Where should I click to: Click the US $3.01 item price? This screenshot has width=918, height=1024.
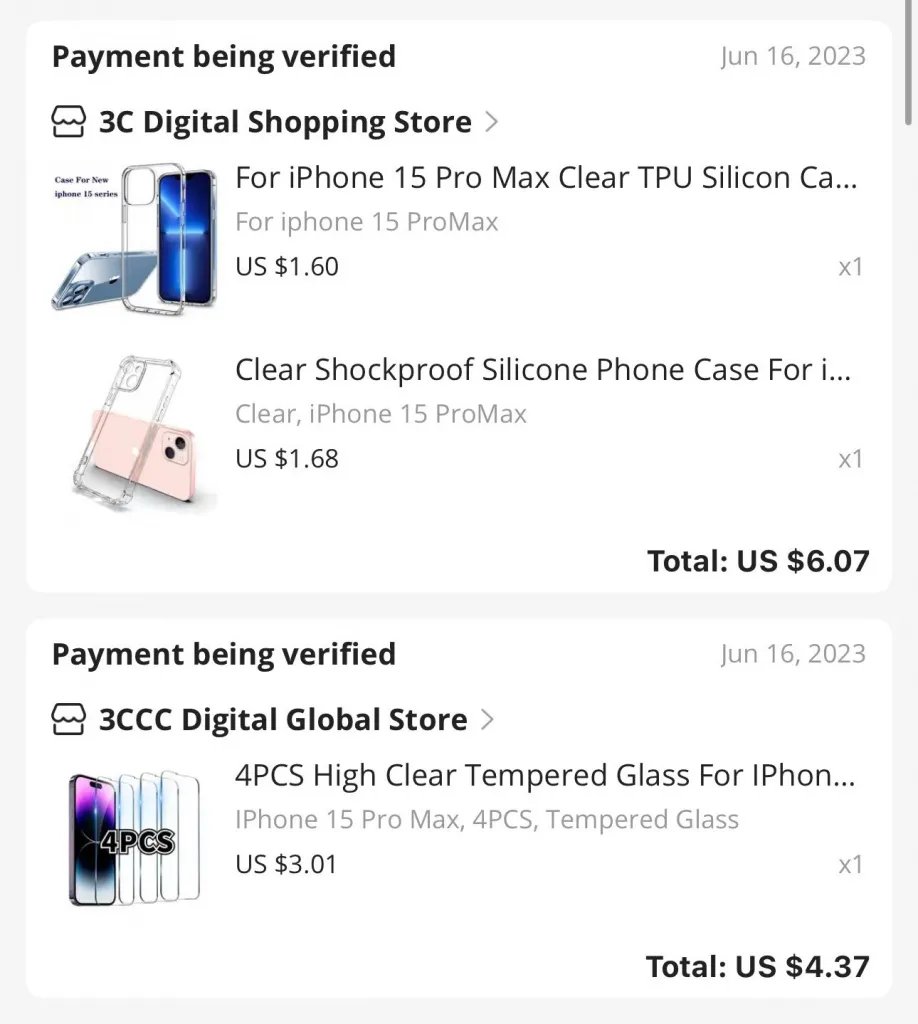point(286,864)
